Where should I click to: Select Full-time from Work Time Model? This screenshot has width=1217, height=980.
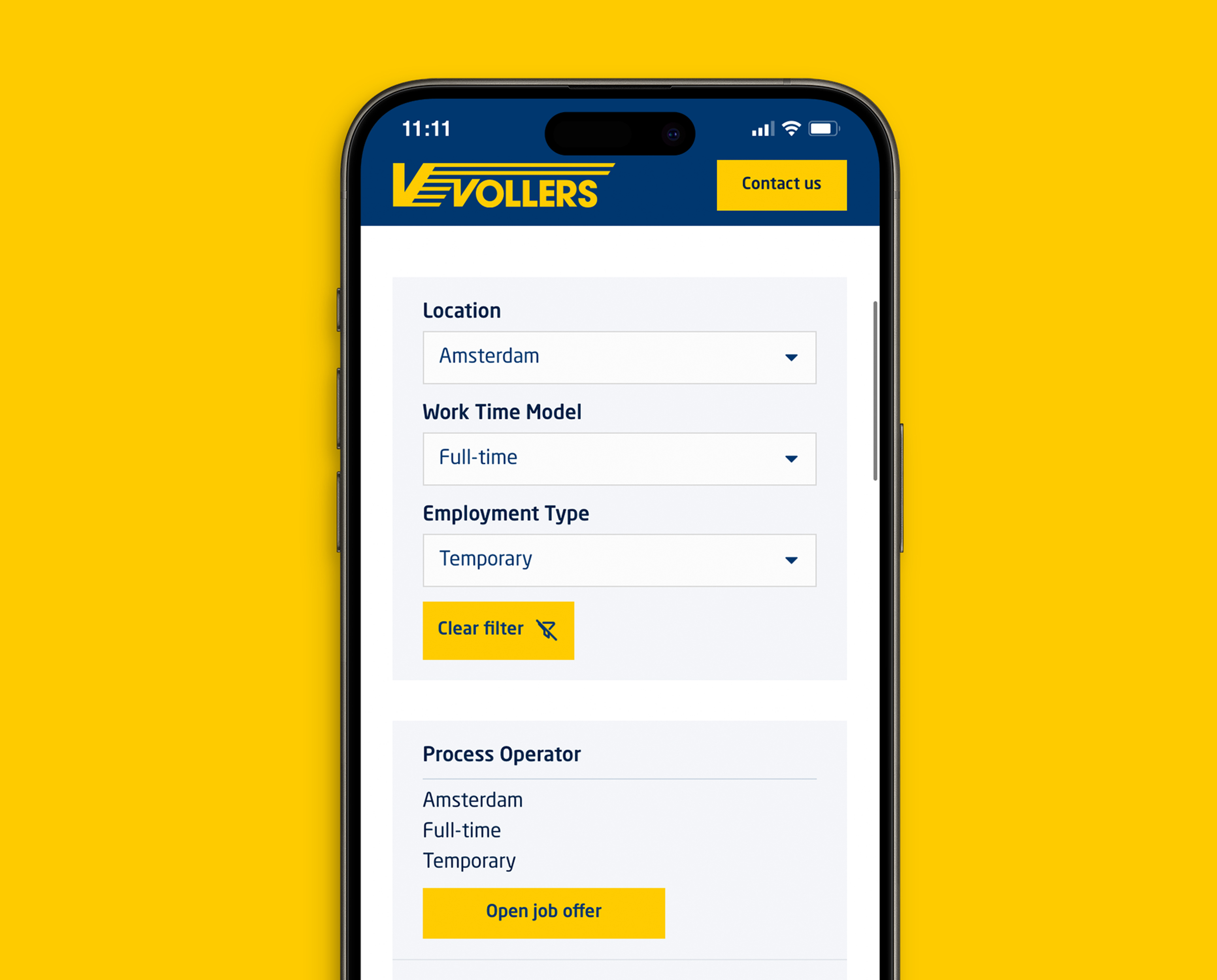point(617,457)
